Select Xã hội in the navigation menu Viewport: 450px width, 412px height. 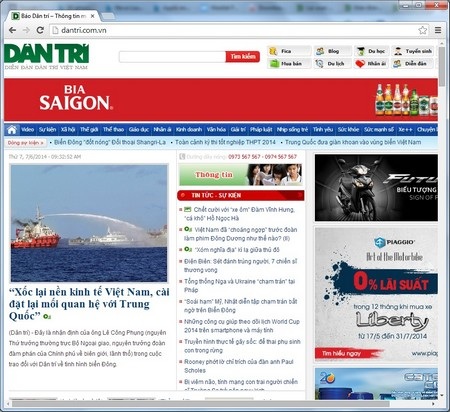pyautogui.click(x=68, y=130)
